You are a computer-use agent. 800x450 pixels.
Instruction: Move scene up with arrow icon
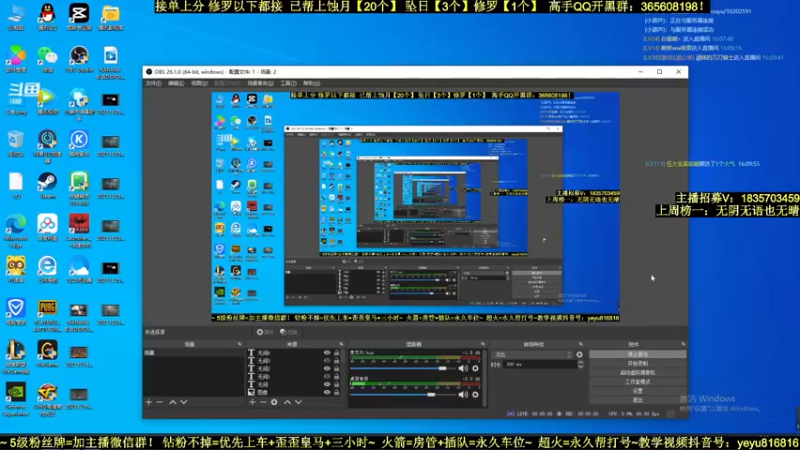click(x=173, y=402)
